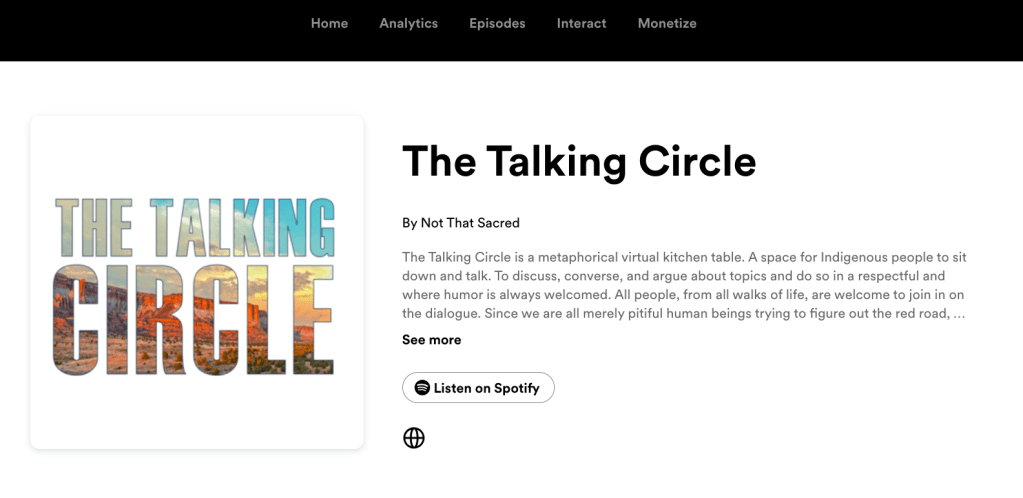Click the podcast cover art image
Viewport: 1023px width, 498px height.
pyautogui.click(x=196, y=282)
